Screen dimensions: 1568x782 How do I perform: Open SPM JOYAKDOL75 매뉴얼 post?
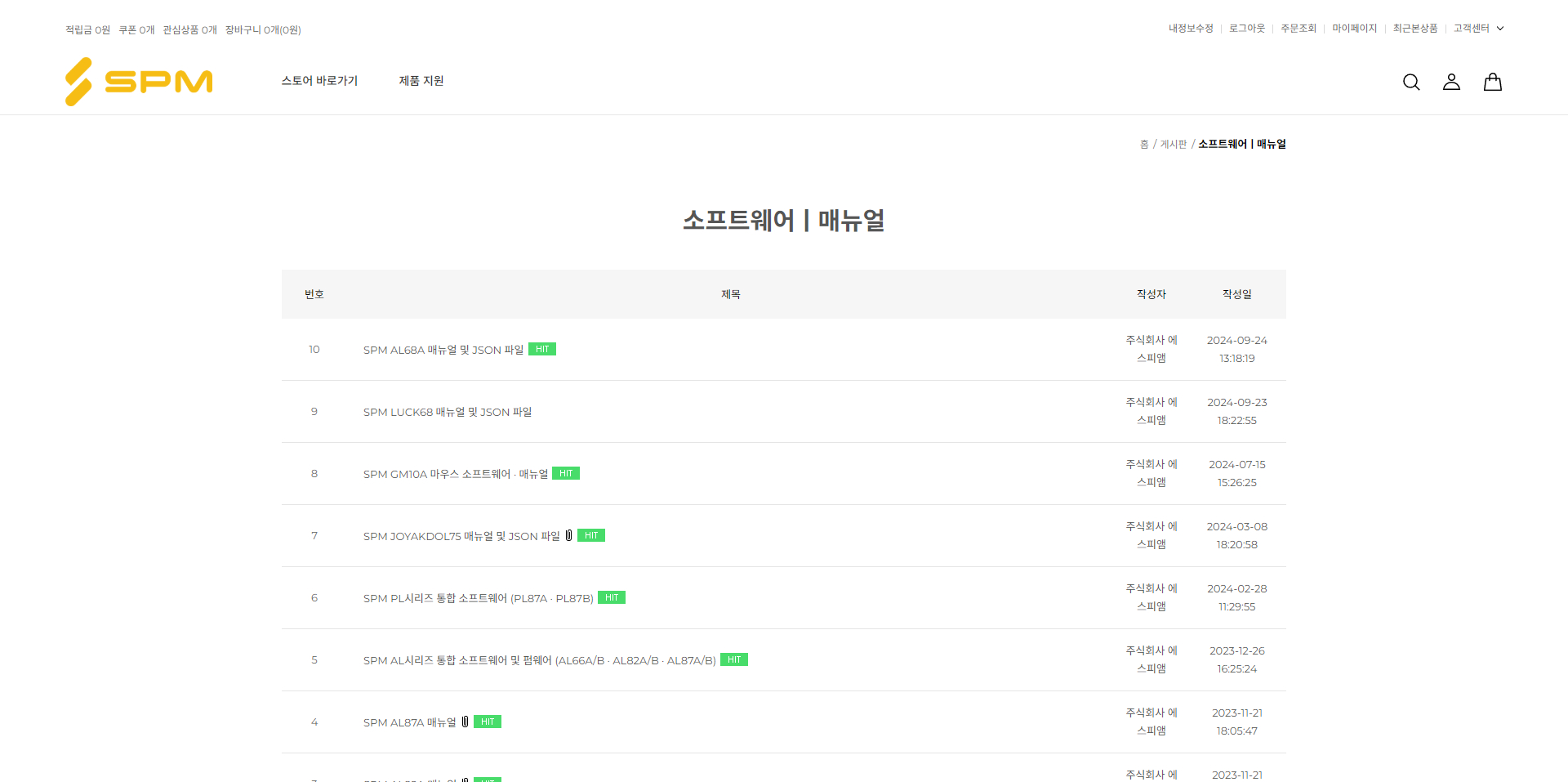click(x=461, y=536)
